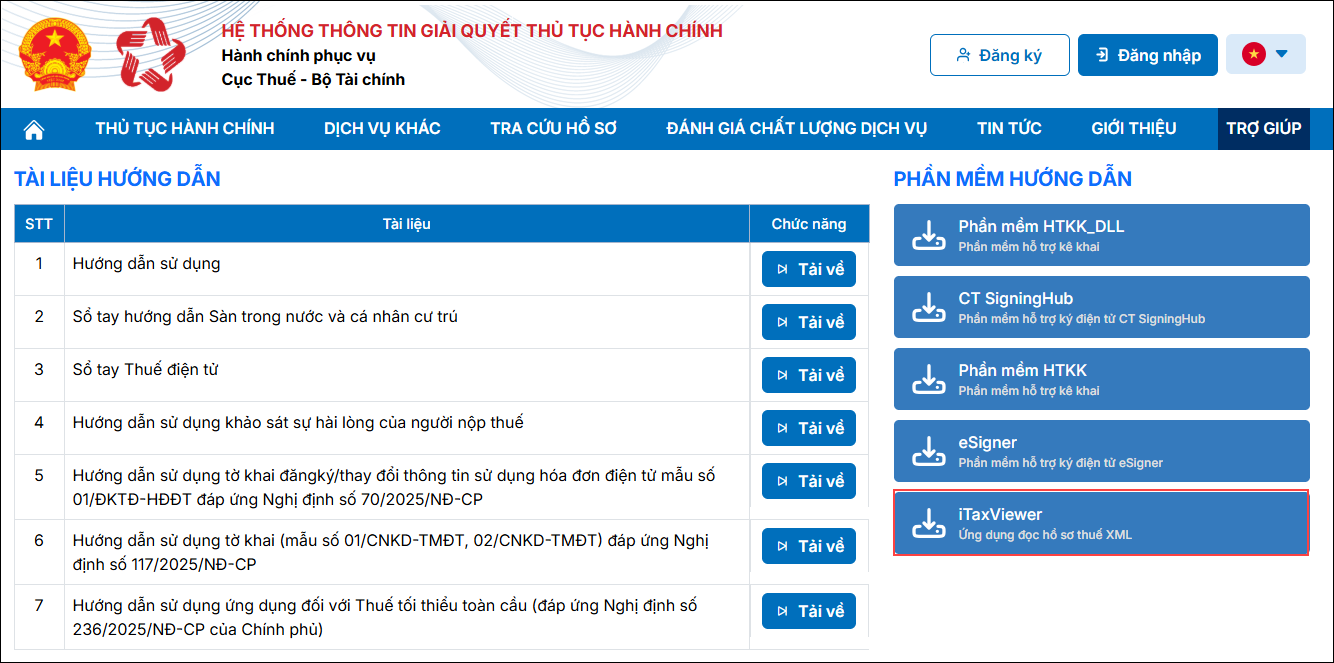Click Tải về for Hướng dẫn sử dụng
Viewport: 1334px width, 663px height.
coord(809,269)
